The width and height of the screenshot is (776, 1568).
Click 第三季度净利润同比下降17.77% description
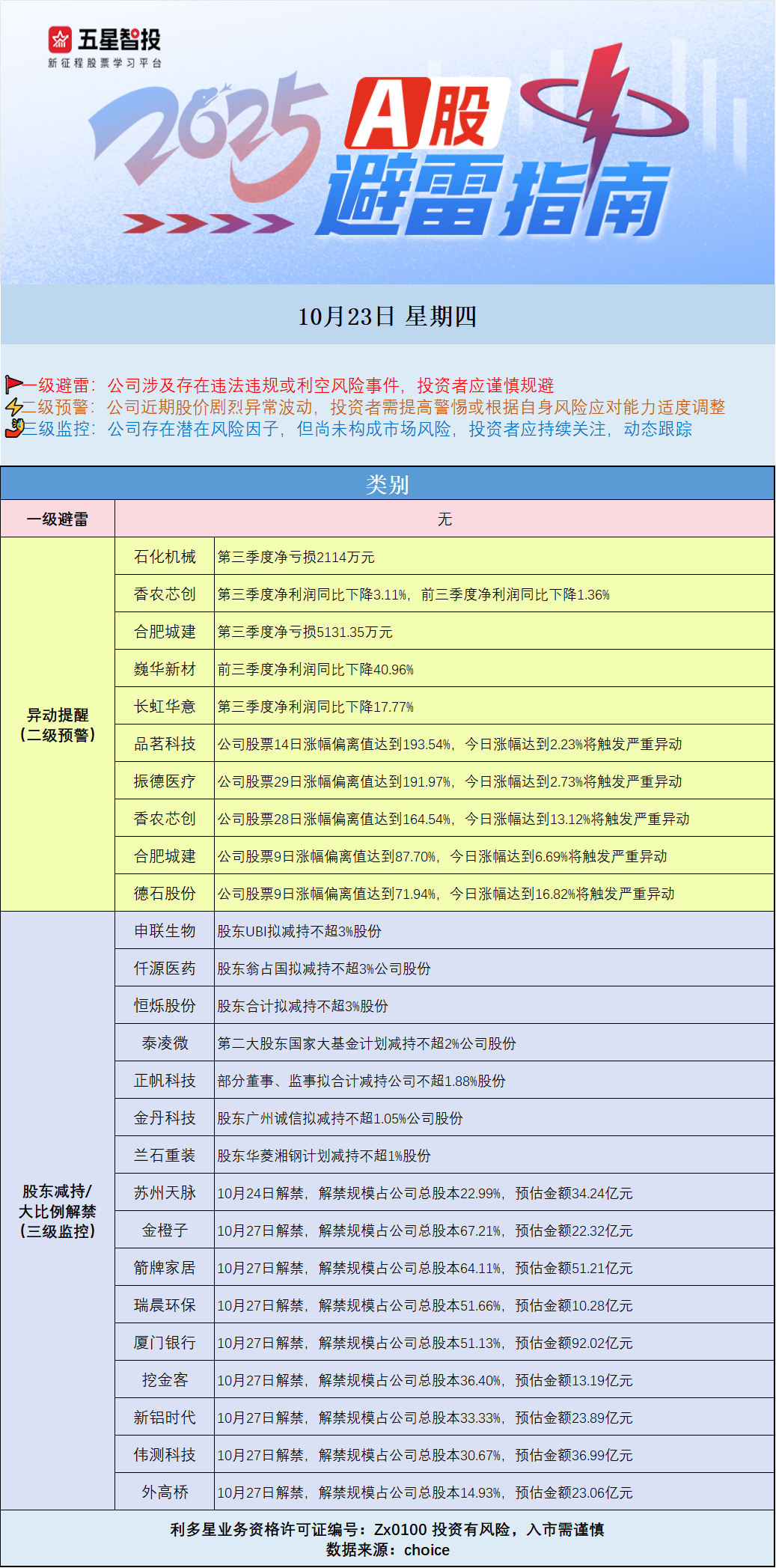pyautogui.click(x=316, y=707)
